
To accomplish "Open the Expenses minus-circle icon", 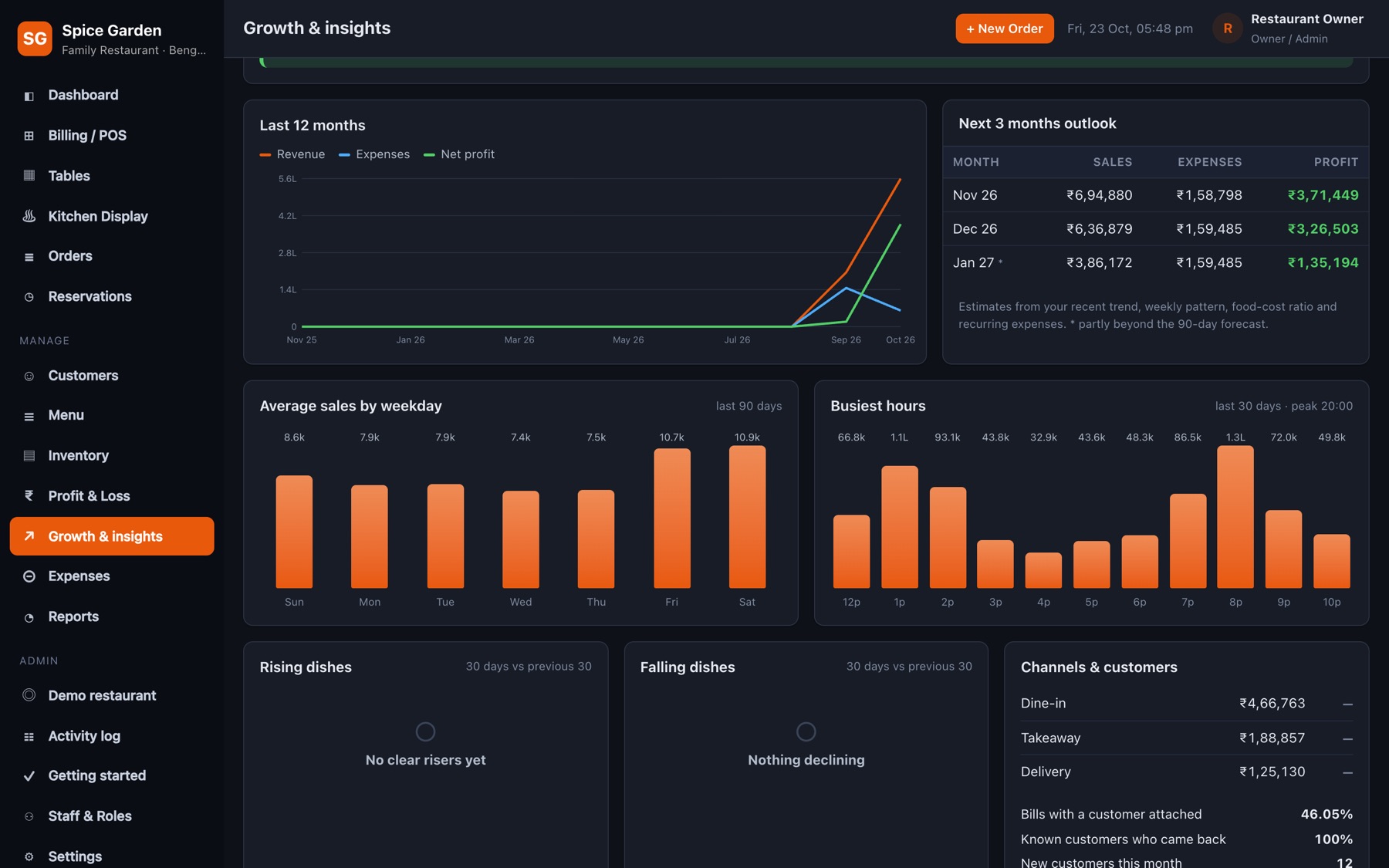I will (29, 576).
